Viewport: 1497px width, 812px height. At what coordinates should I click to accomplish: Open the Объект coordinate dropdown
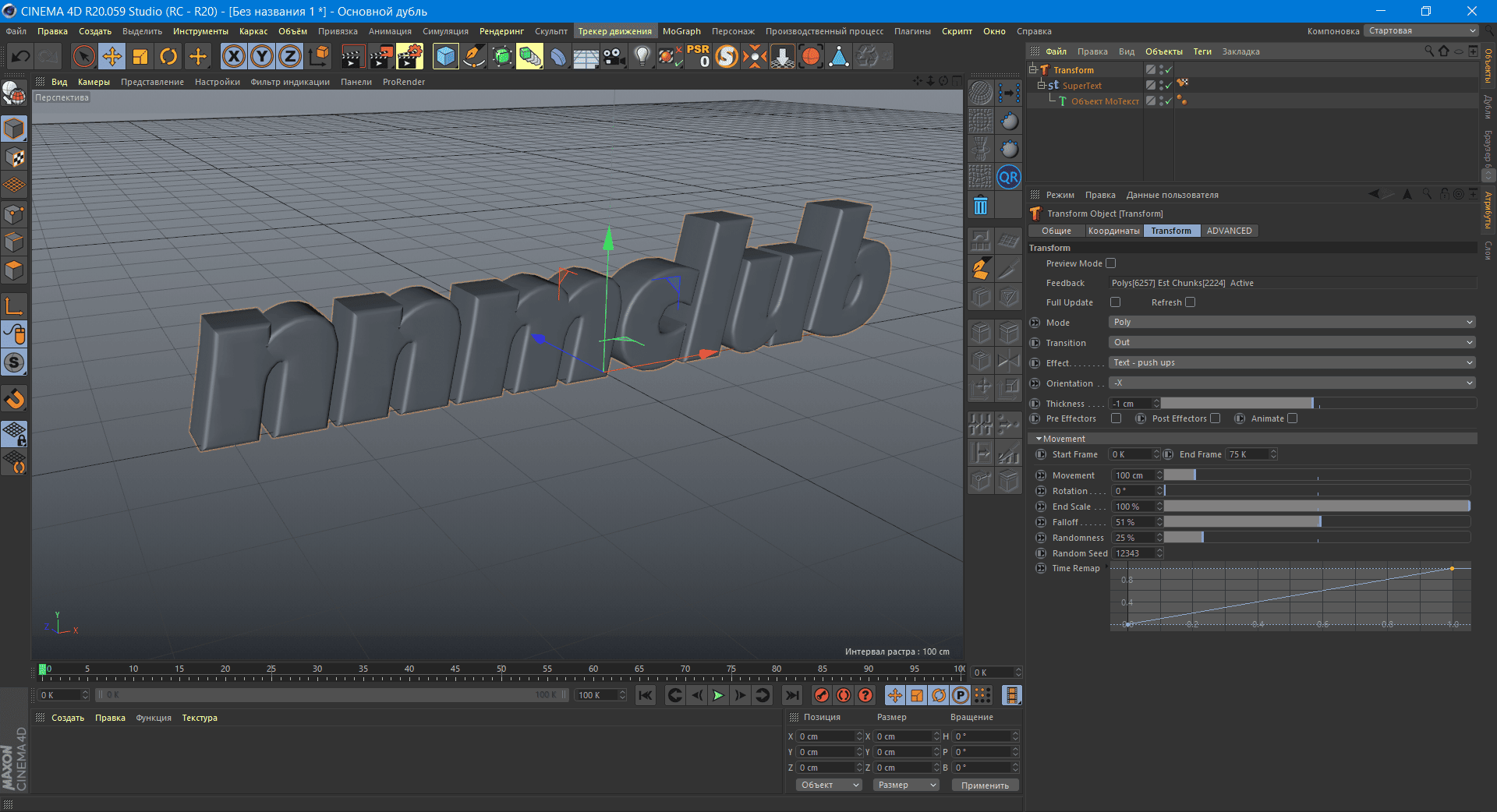829,785
